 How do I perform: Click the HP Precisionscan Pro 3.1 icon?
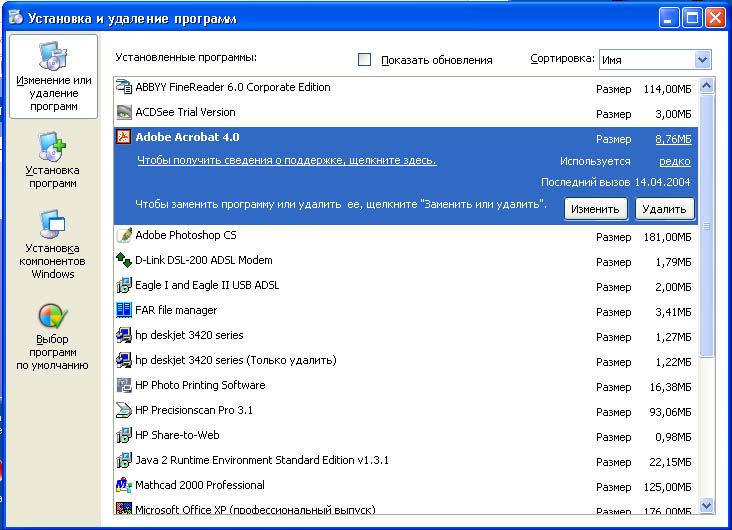(x=124, y=410)
